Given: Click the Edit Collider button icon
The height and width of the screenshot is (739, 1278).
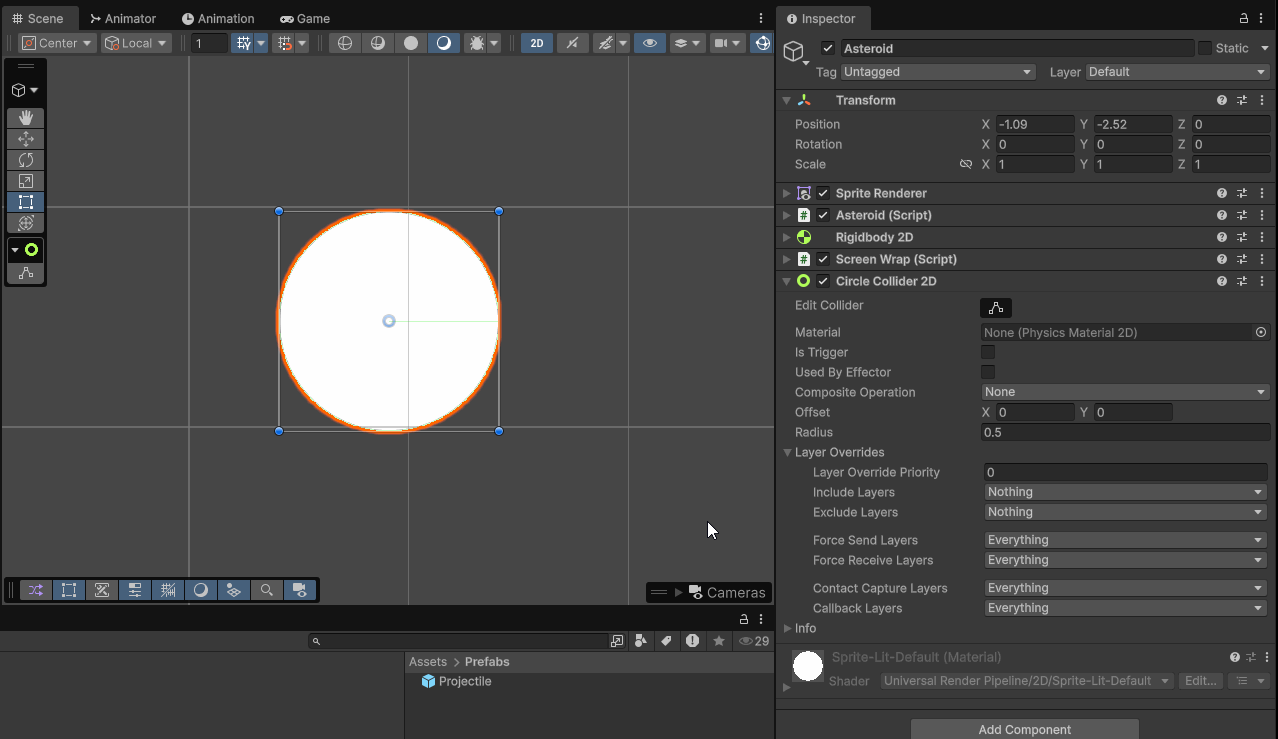Looking at the screenshot, I should click(x=996, y=308).
